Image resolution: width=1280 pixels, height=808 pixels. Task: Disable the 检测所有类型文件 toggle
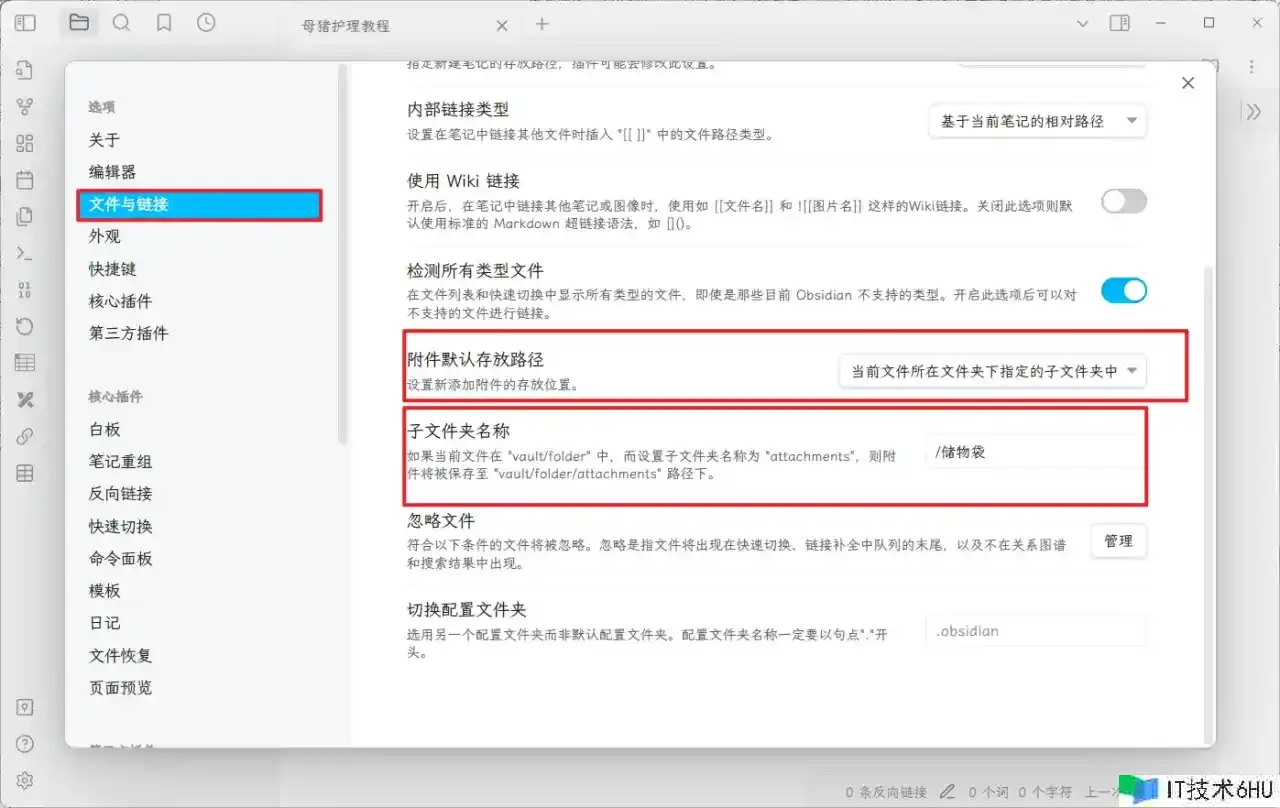pos(1123,291)
